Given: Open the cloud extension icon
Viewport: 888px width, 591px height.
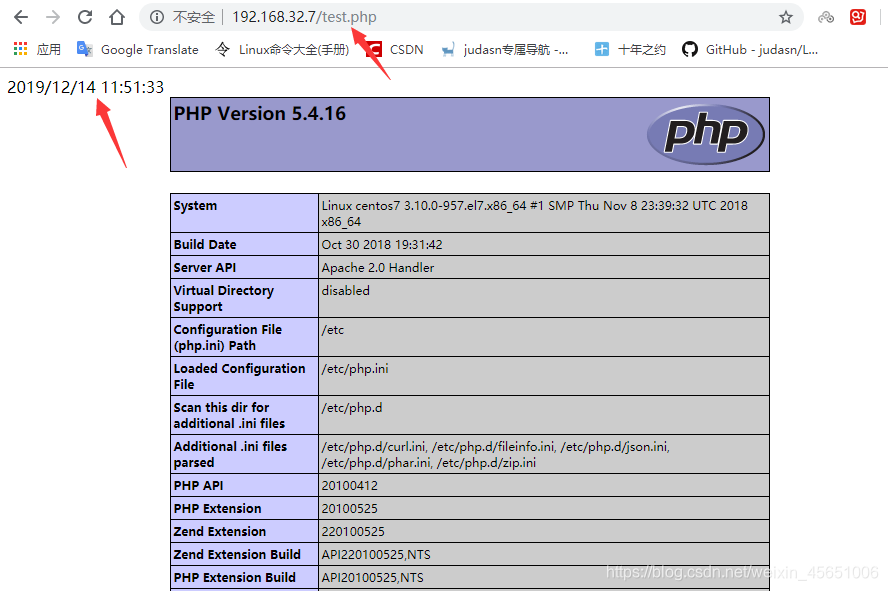Looking at the screenshot, I should [x=826, y=17].
